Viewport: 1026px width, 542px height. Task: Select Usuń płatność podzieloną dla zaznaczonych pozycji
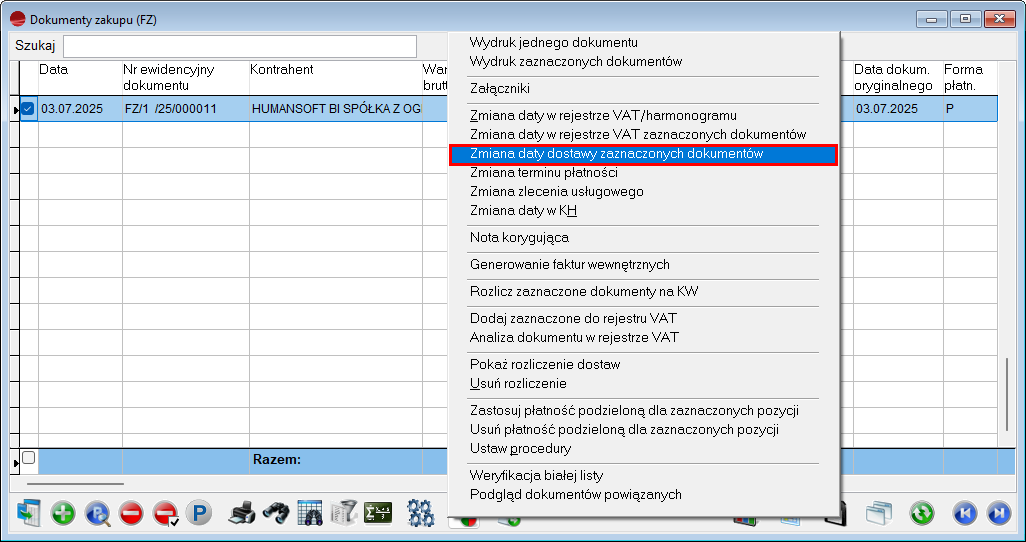coord(624,429)
